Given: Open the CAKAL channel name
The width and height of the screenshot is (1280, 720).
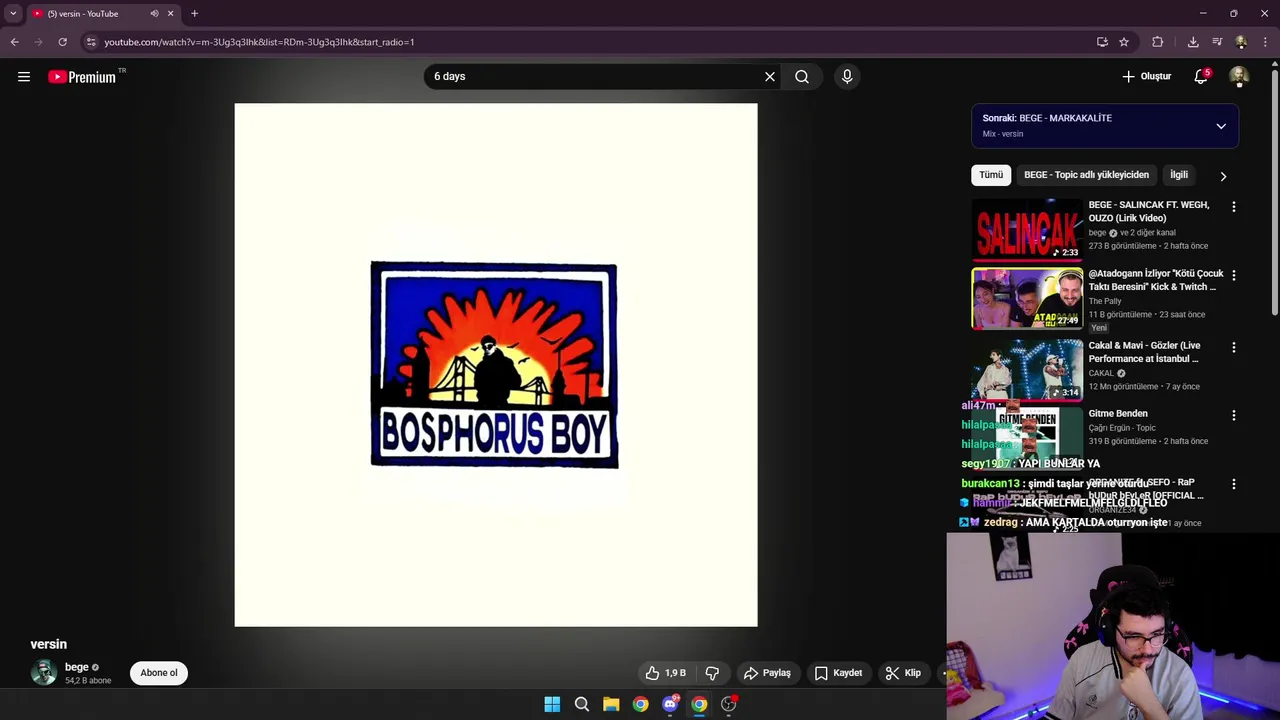Looking at the screenshot, I should 1101,373.
